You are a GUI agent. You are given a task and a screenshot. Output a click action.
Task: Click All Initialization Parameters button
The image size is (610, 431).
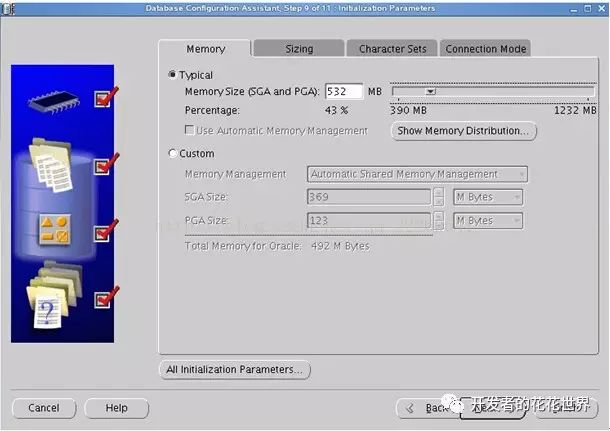(x=235, y=369)
